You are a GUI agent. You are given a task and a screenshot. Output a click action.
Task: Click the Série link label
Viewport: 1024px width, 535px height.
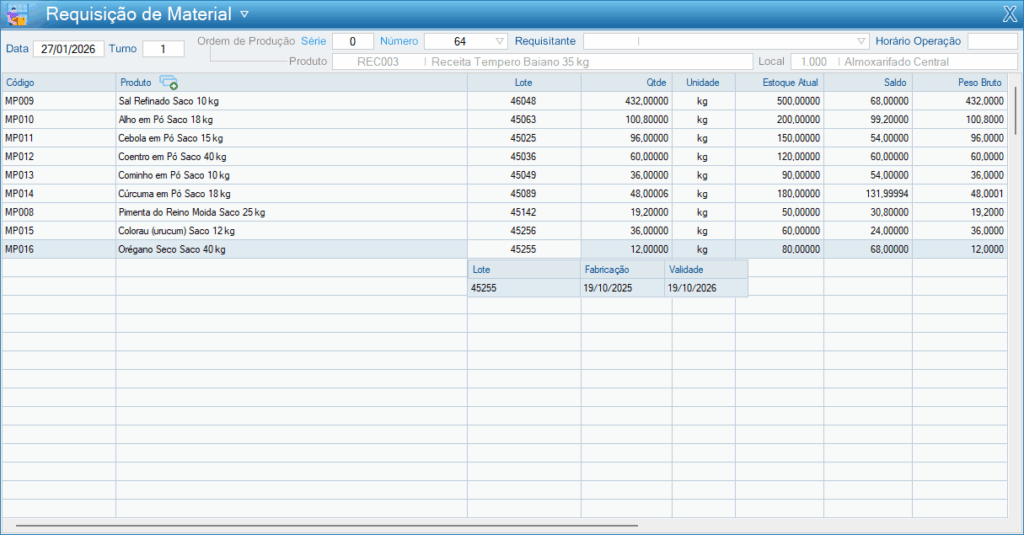313,41
